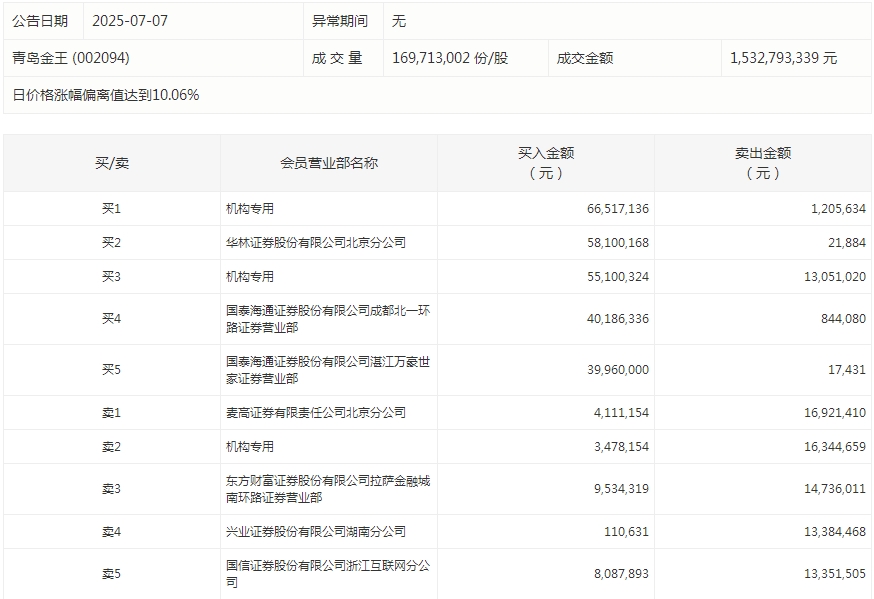Click the 会员营业部名称 column header
This screenshot has height=599, width=874.
tap(329, 163)
